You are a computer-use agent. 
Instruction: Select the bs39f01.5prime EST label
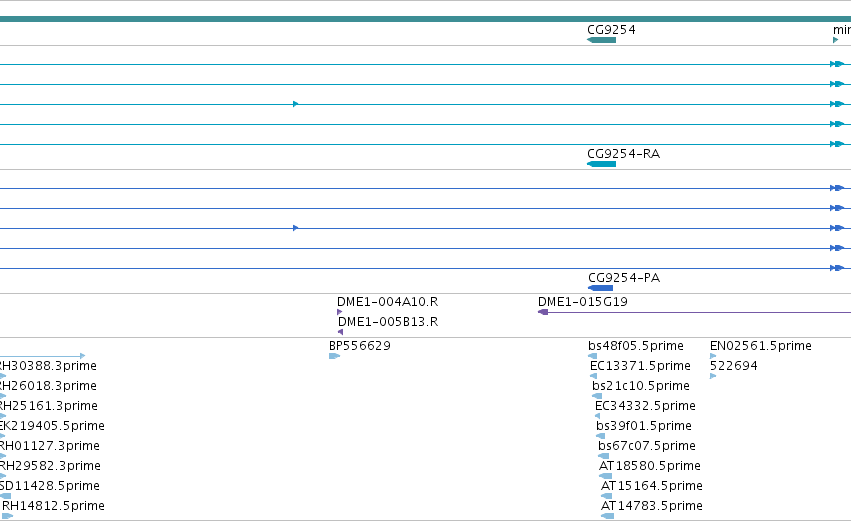click(644, 426)
